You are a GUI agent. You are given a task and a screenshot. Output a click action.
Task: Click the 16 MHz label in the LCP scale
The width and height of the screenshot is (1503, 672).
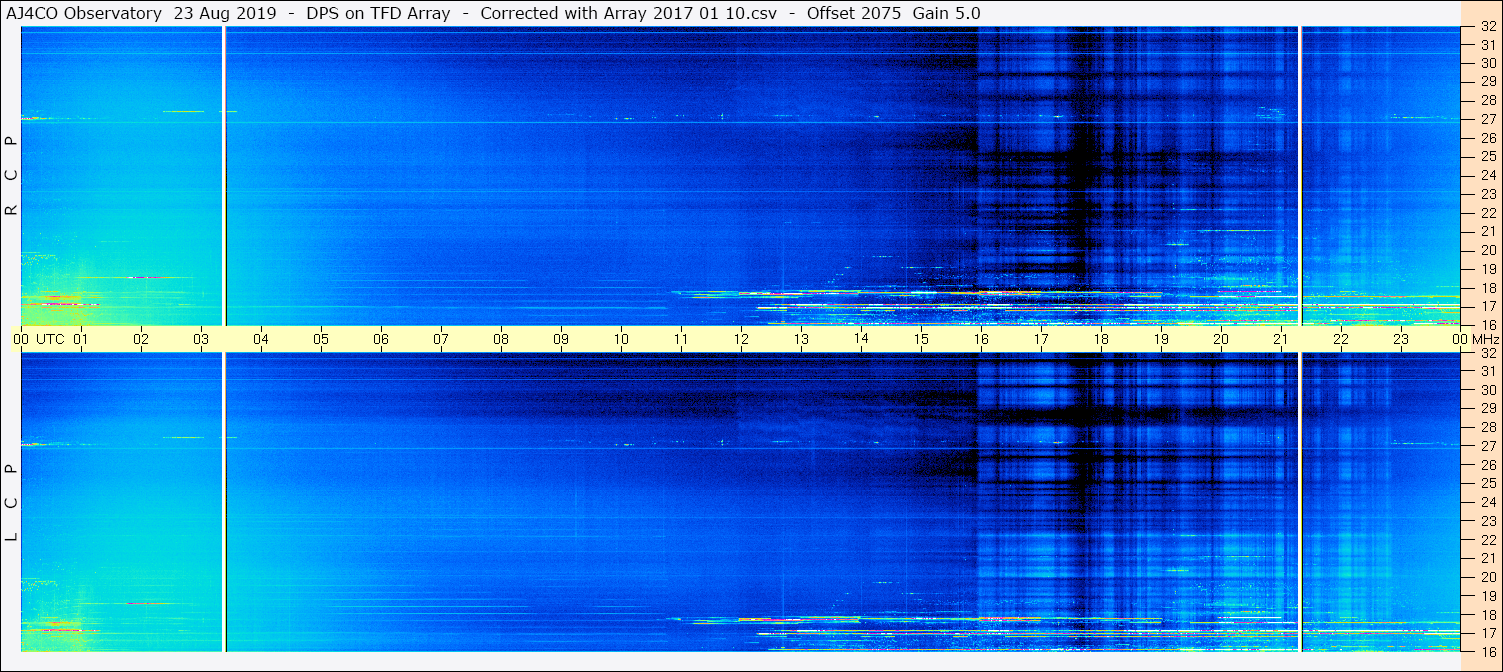[1487, 651]
